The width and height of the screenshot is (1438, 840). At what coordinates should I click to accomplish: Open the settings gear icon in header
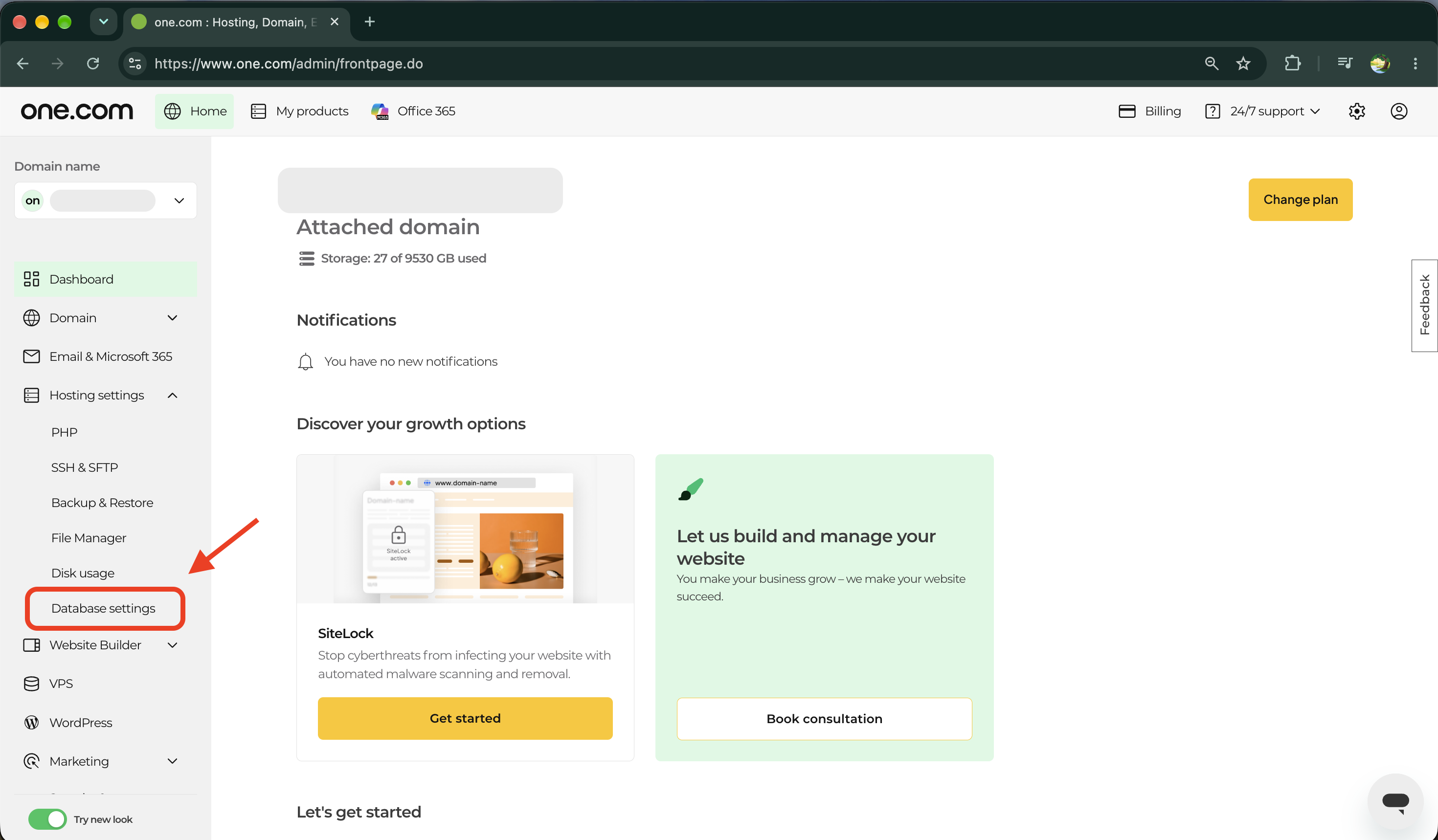1356,111
